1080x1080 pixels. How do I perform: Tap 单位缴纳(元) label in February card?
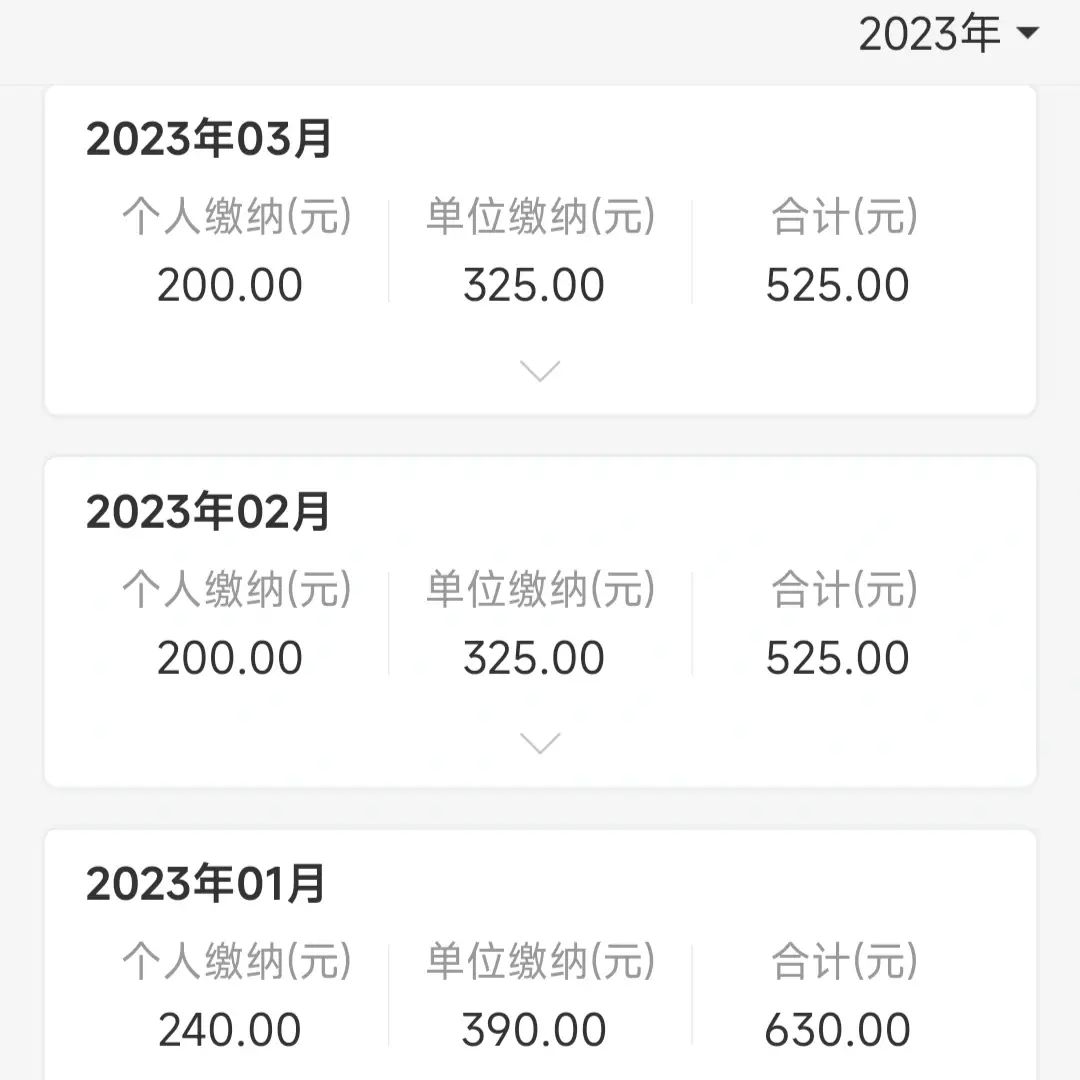[x=540, y=590]
